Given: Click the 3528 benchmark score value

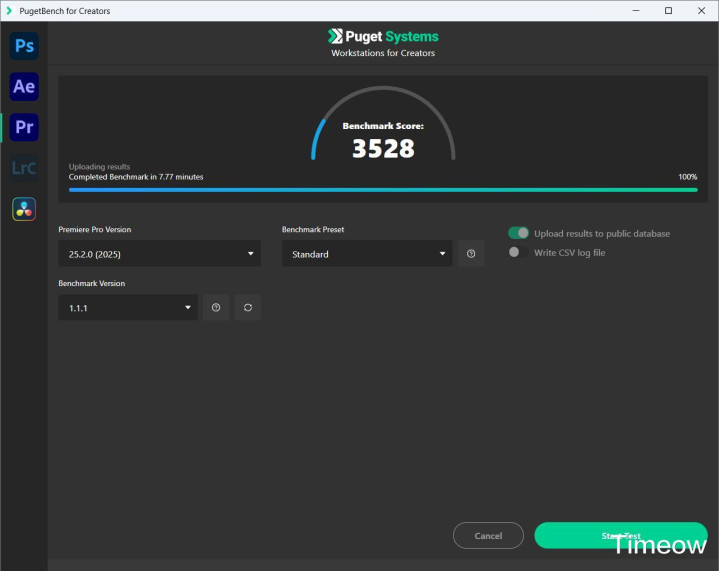Looking at the screenshot, I should pos(383,149).
